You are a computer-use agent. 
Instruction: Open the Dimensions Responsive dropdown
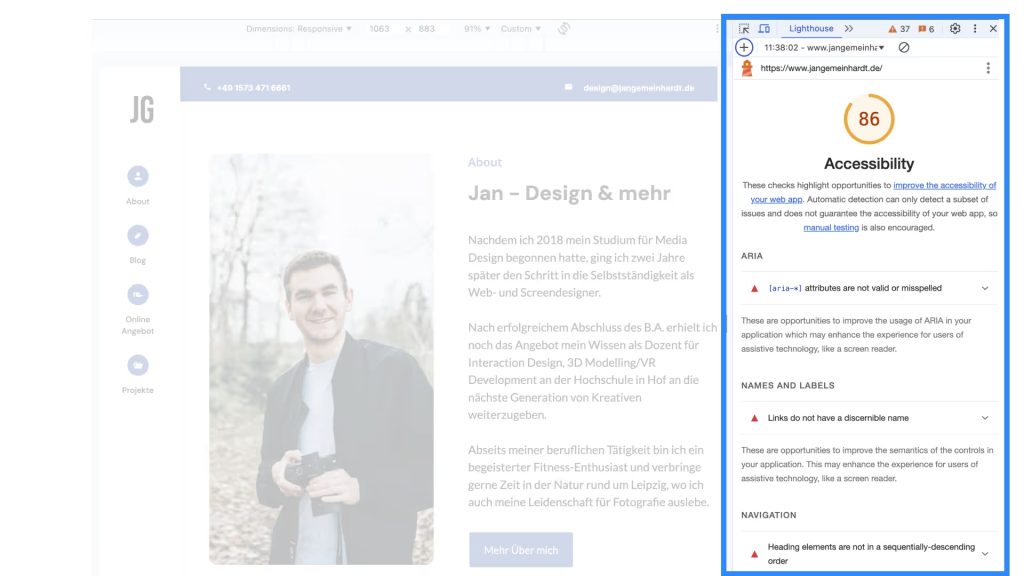click(x=299, y=29)
